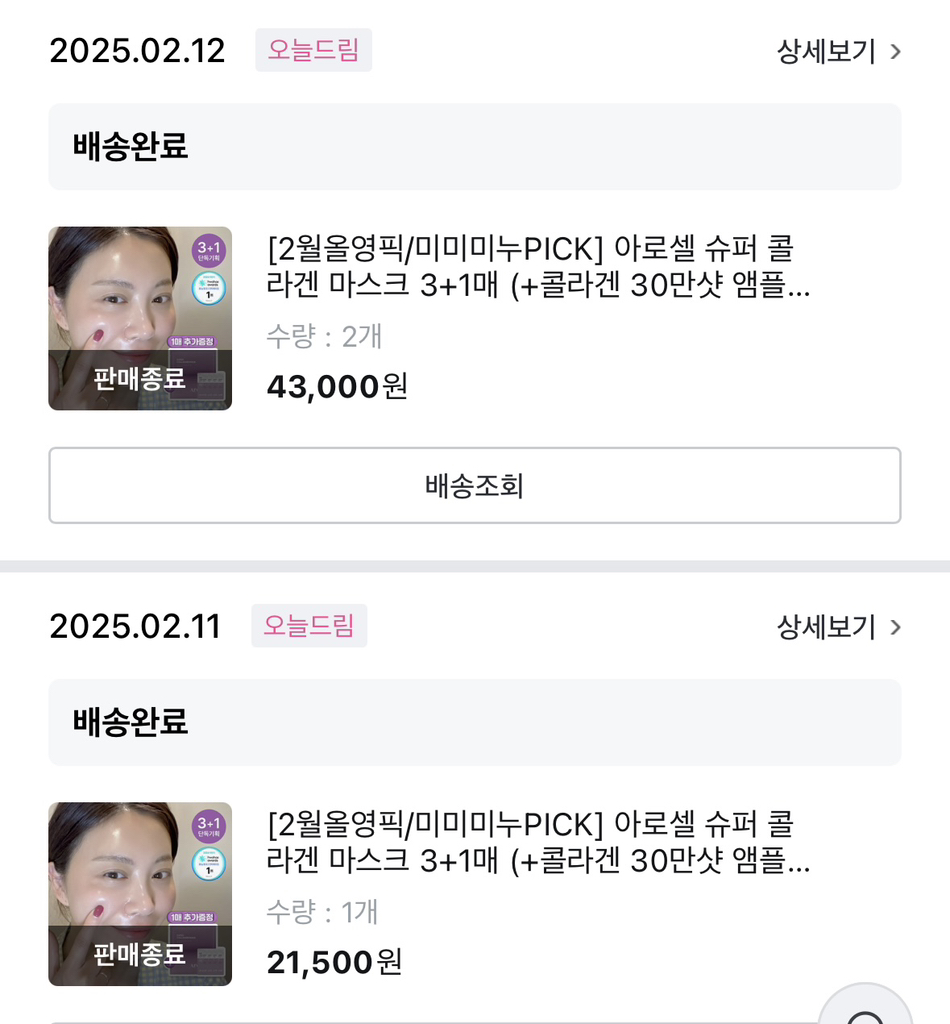This screenshot has width=950, height=1024.
Task: Click the 43,000원 price
Action: pos(337,386)
